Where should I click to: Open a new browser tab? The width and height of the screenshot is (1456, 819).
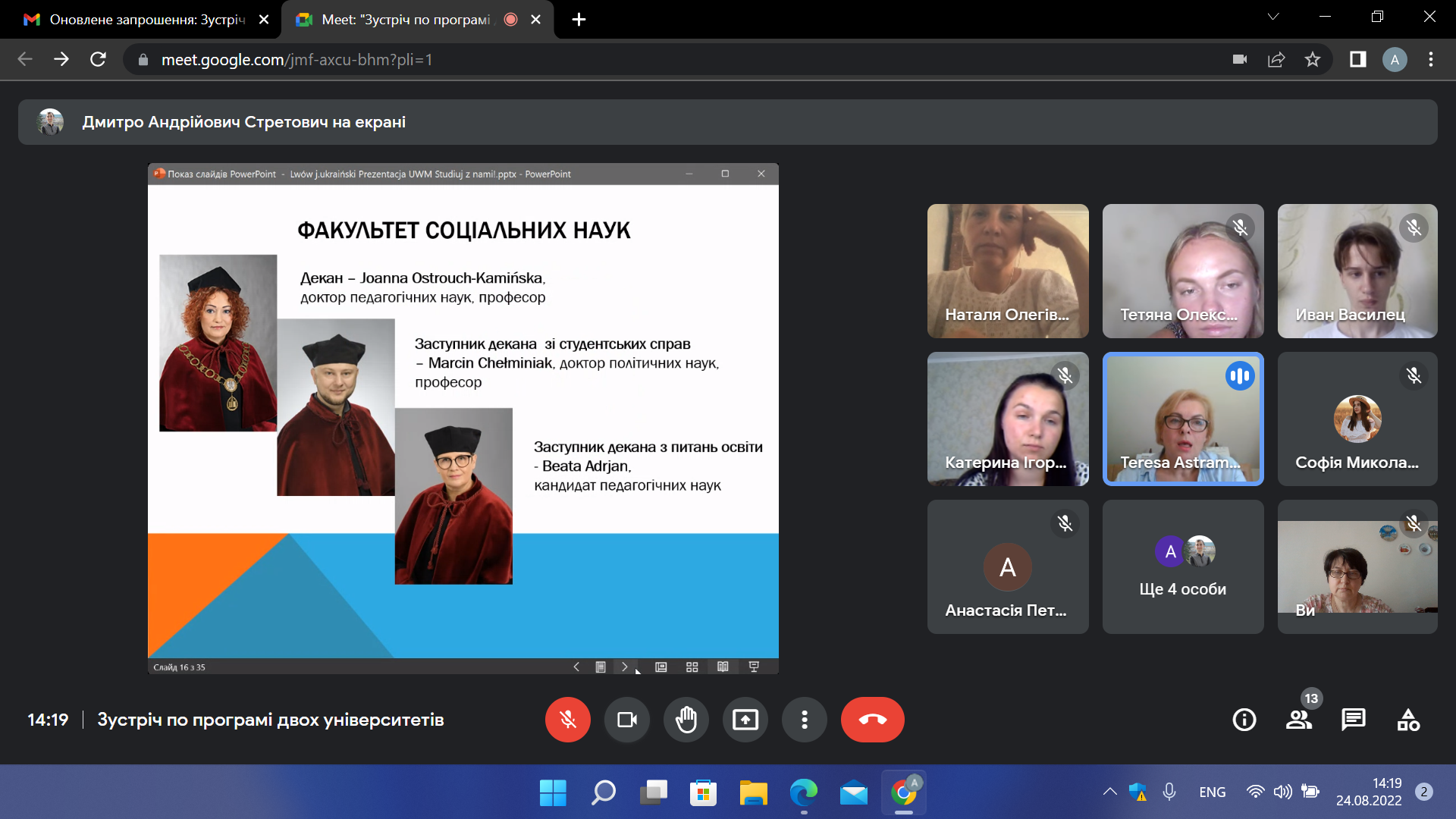coord(579,20)
